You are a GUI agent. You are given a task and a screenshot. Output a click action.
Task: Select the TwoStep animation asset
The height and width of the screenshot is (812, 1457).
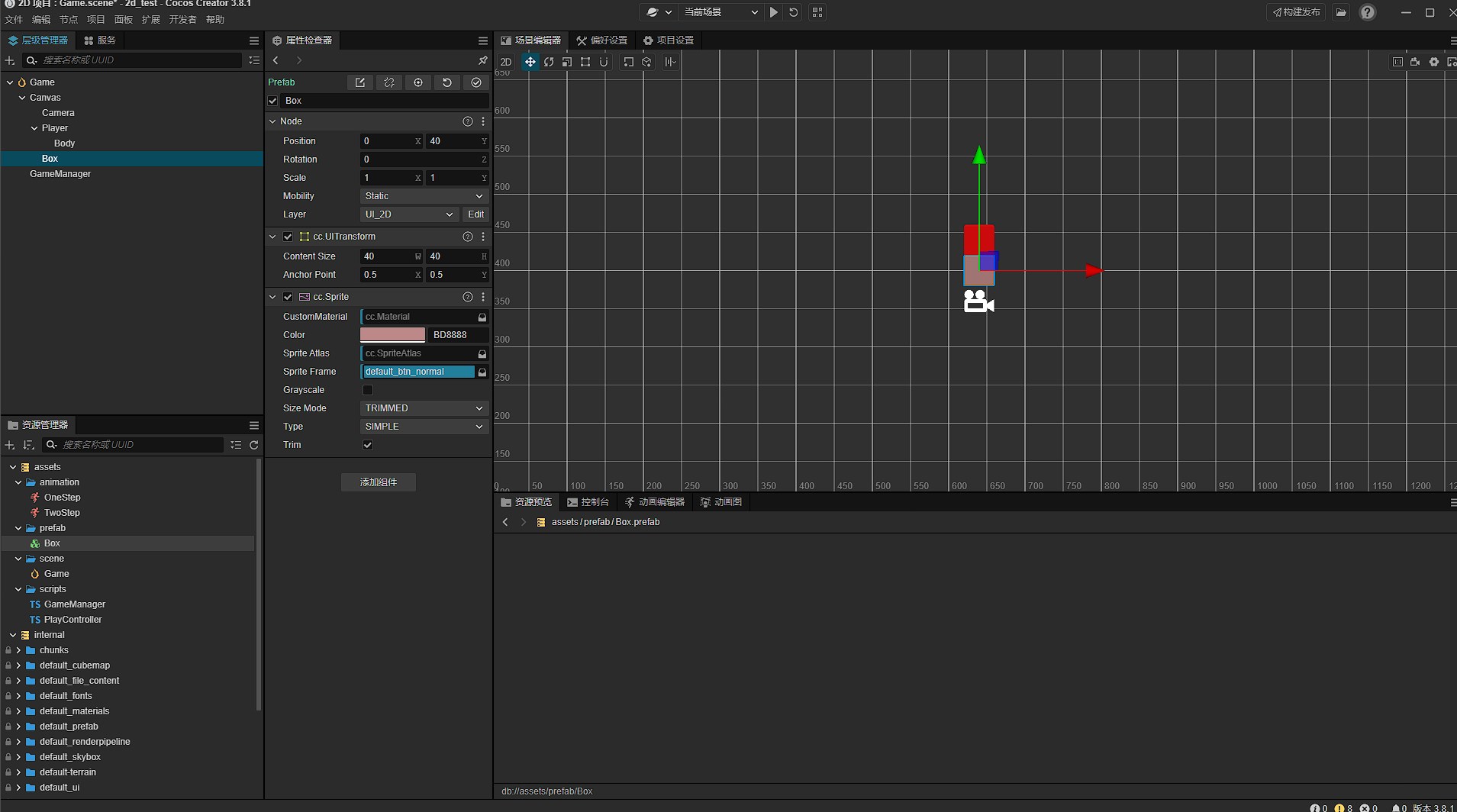point(62,513)
